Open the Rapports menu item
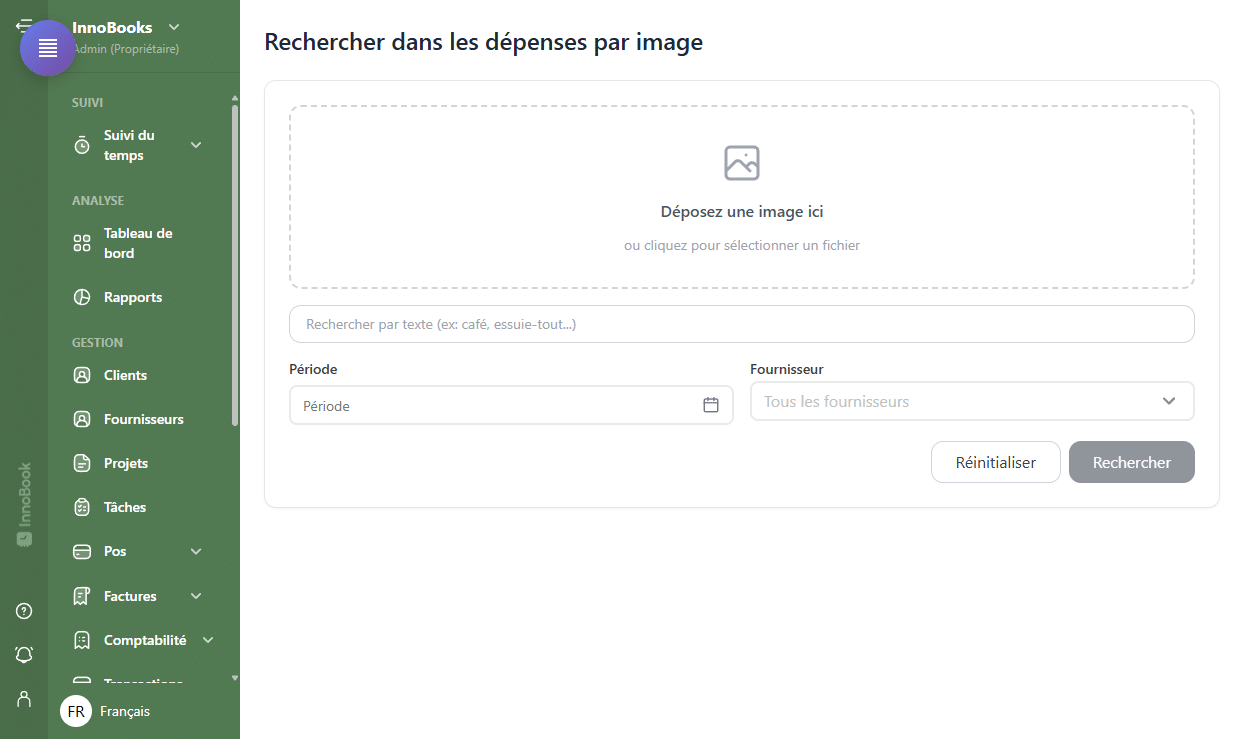Image resolution: width=1244 pixels, height=739 pixels. coord(133,297)
